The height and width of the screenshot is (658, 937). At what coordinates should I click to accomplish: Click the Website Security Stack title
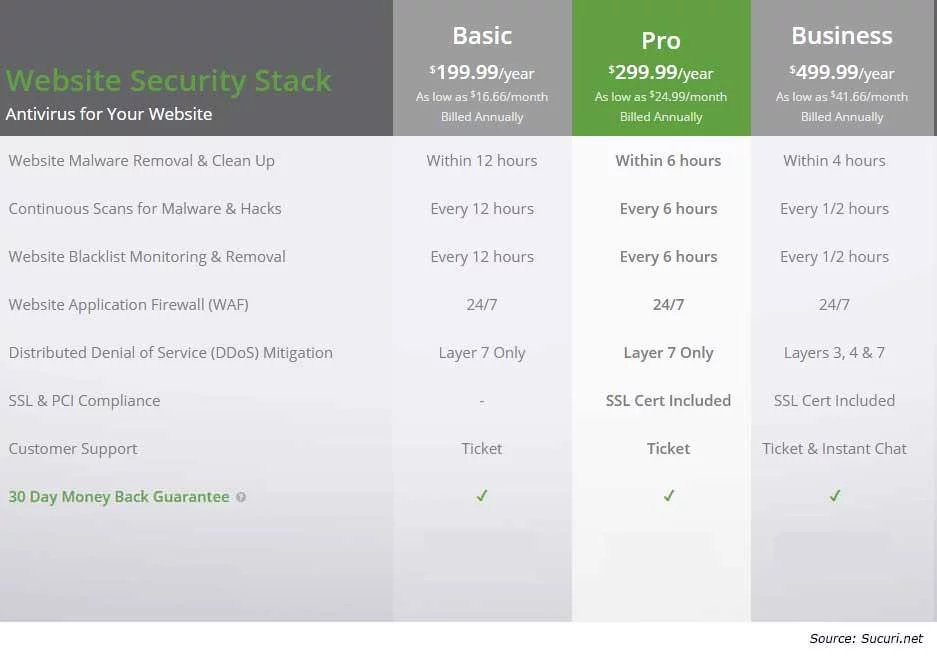pyautogui.click(x=169, y=81)
